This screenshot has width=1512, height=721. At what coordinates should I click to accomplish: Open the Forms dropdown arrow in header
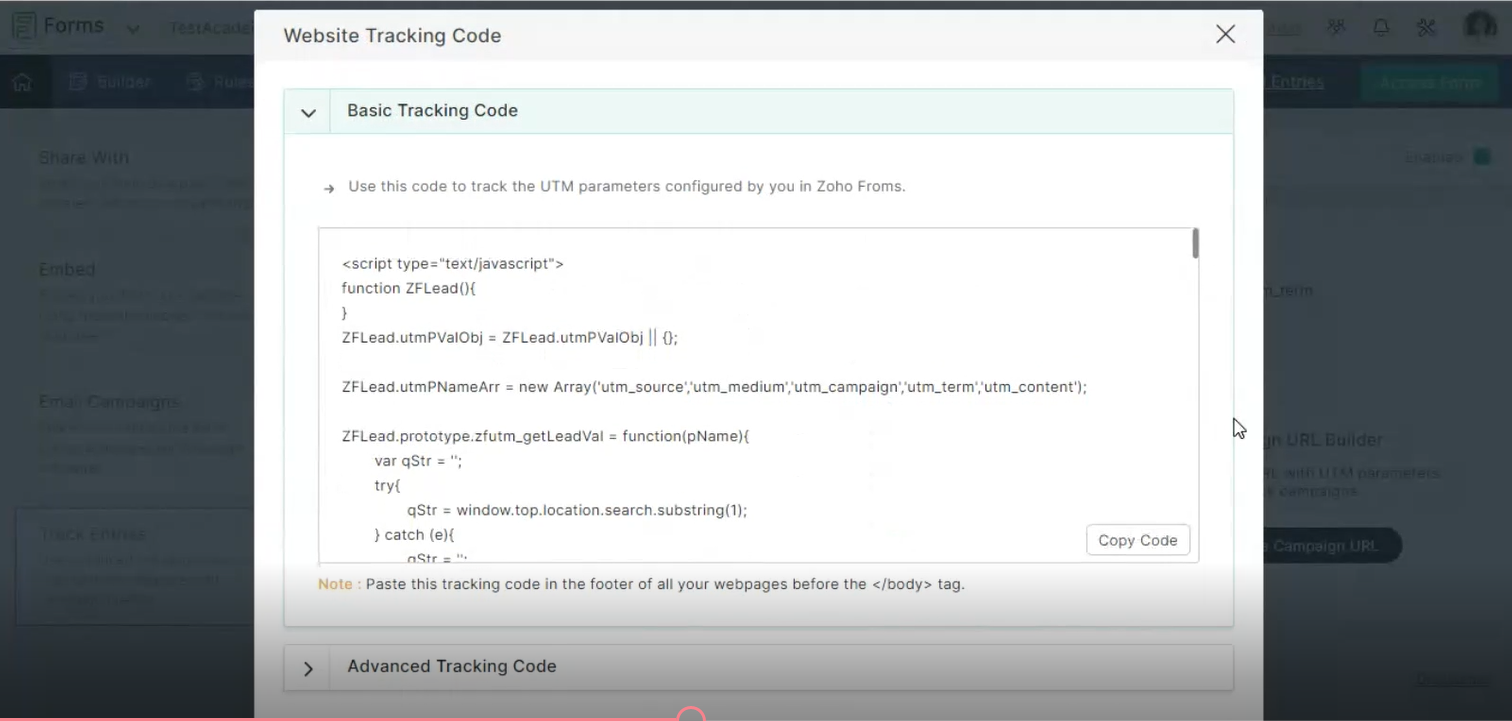(x=133, y=28)
